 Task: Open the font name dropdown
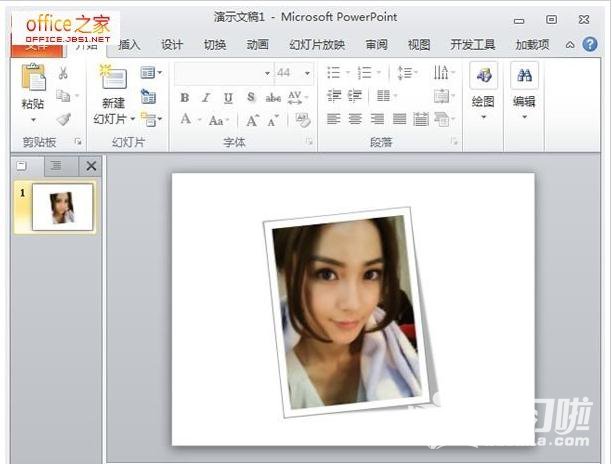coord(267,73)
